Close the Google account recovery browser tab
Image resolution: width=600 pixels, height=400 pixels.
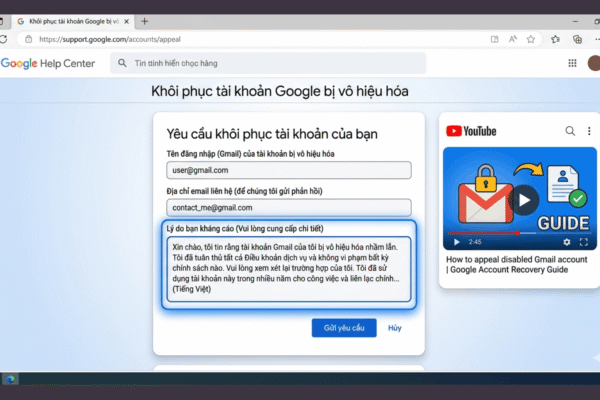click(127, 21)
